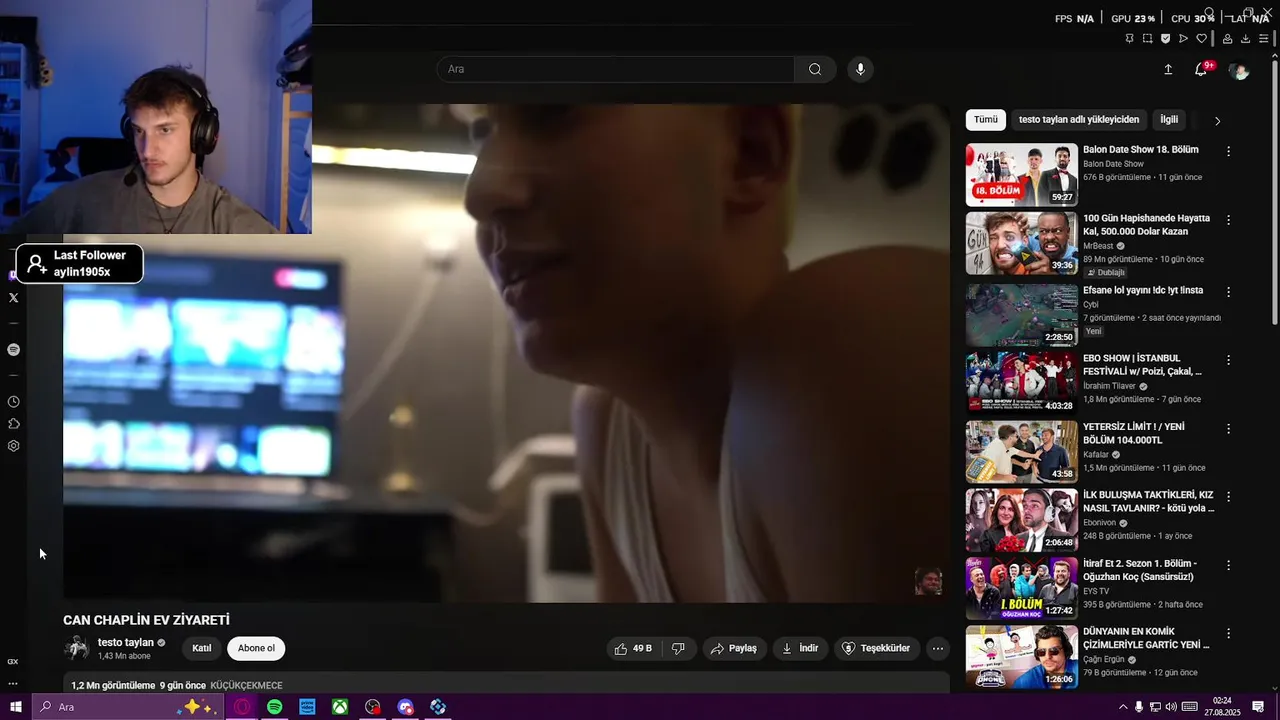The height and width of the screenshot is (720, 1280).
Task: Open the easy setup sliders icon
Action: [1264, 39]
